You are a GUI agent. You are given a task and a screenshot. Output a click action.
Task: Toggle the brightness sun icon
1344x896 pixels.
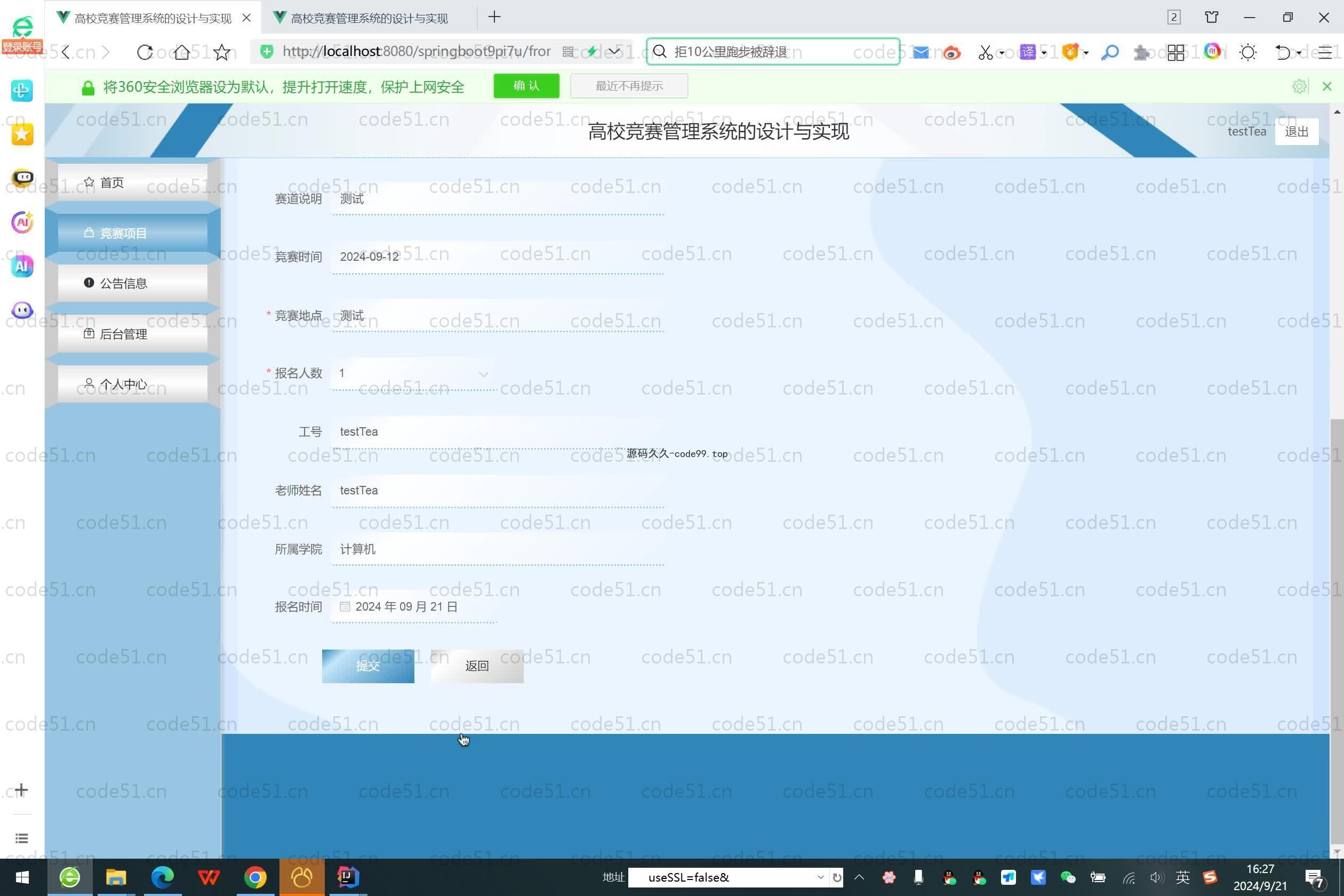click(1248, 53)
